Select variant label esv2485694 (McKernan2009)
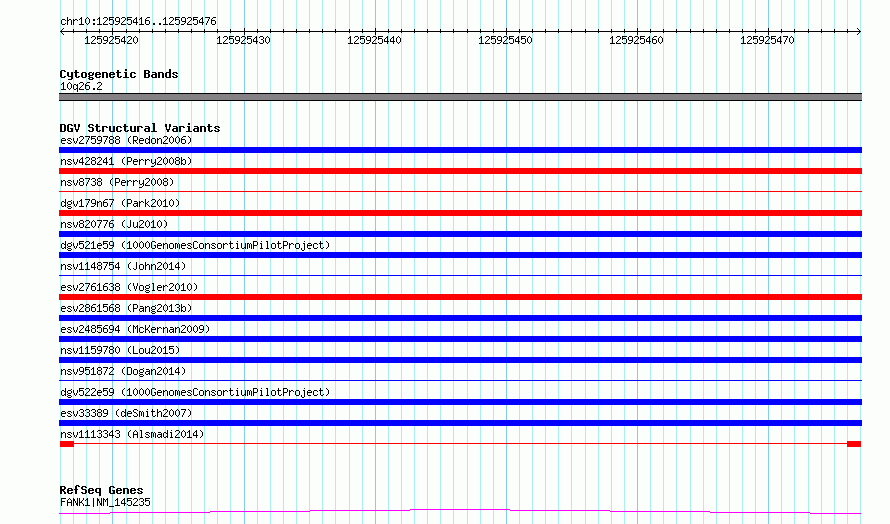890x524 pixels. click(x=135, y=329)
